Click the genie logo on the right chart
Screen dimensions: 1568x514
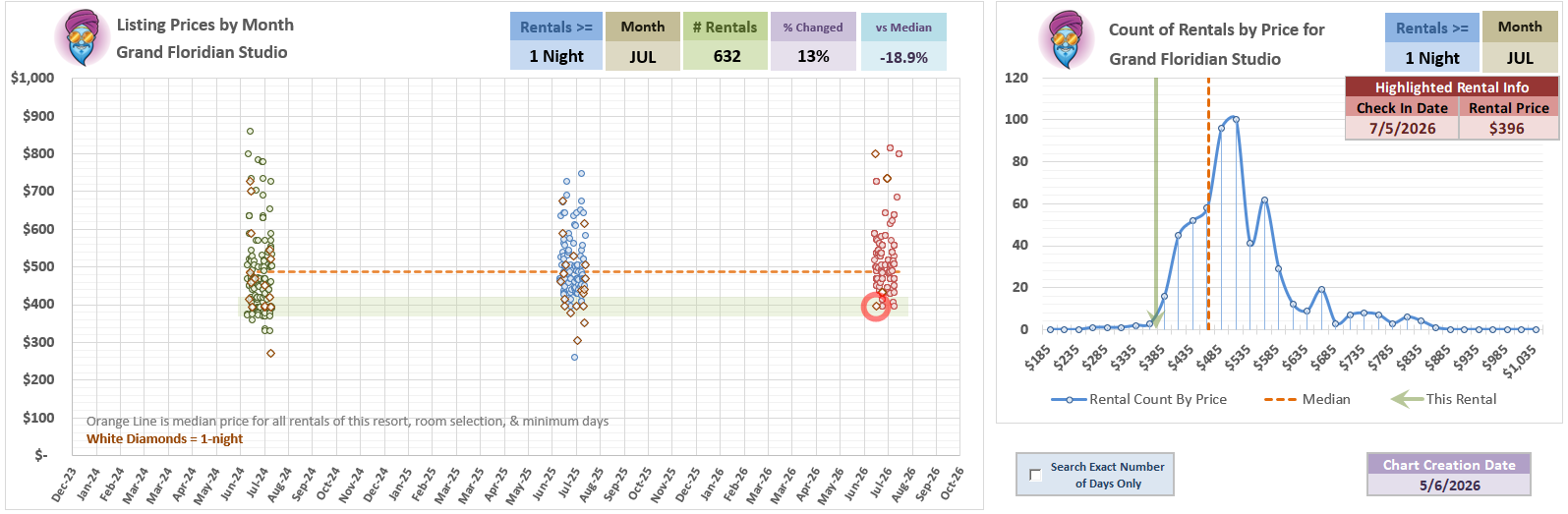point(1066,39)
